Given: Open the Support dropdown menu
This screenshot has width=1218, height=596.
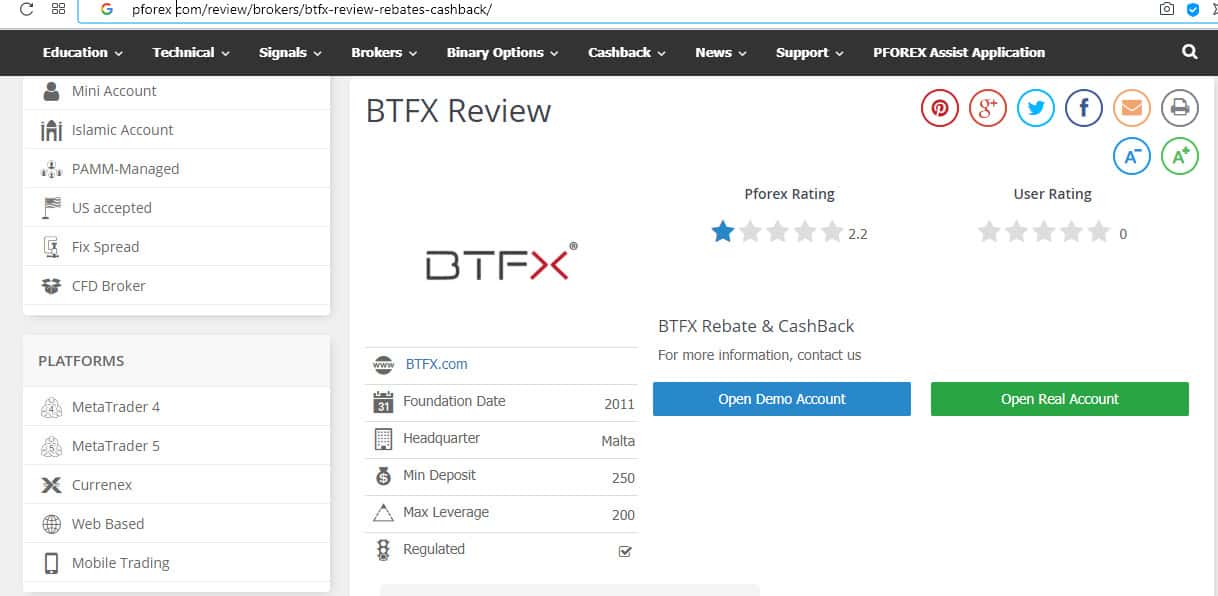Looking at the screenshot, I should tap(810, 52).
